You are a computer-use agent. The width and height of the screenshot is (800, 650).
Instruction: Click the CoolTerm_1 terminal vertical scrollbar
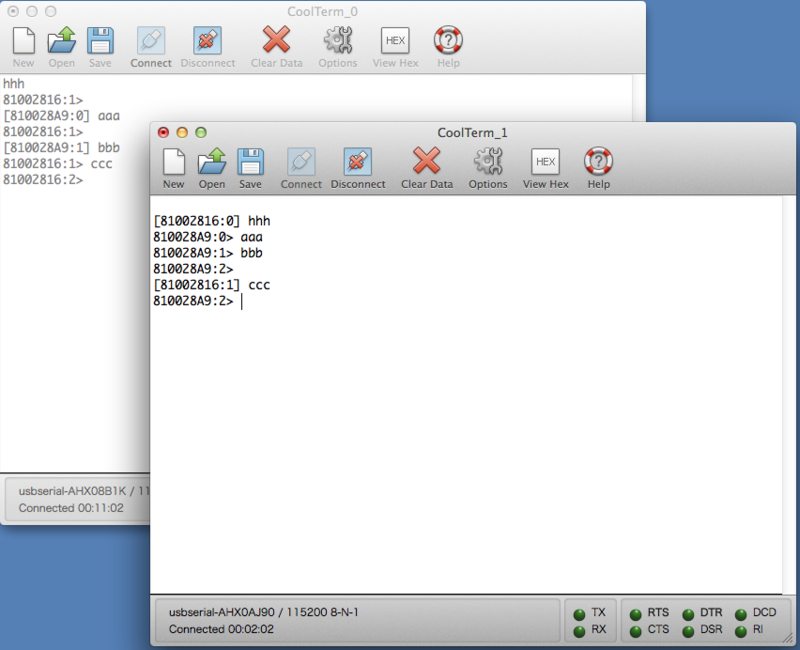788,394
